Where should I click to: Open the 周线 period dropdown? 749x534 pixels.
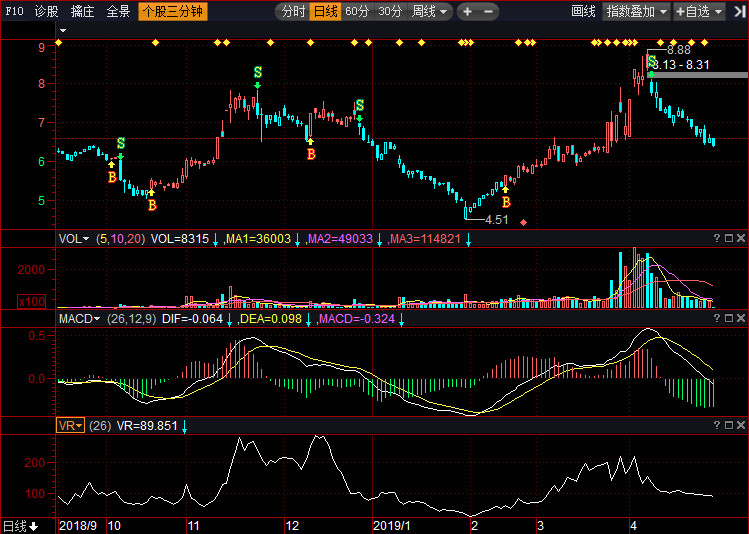(431, 12)
